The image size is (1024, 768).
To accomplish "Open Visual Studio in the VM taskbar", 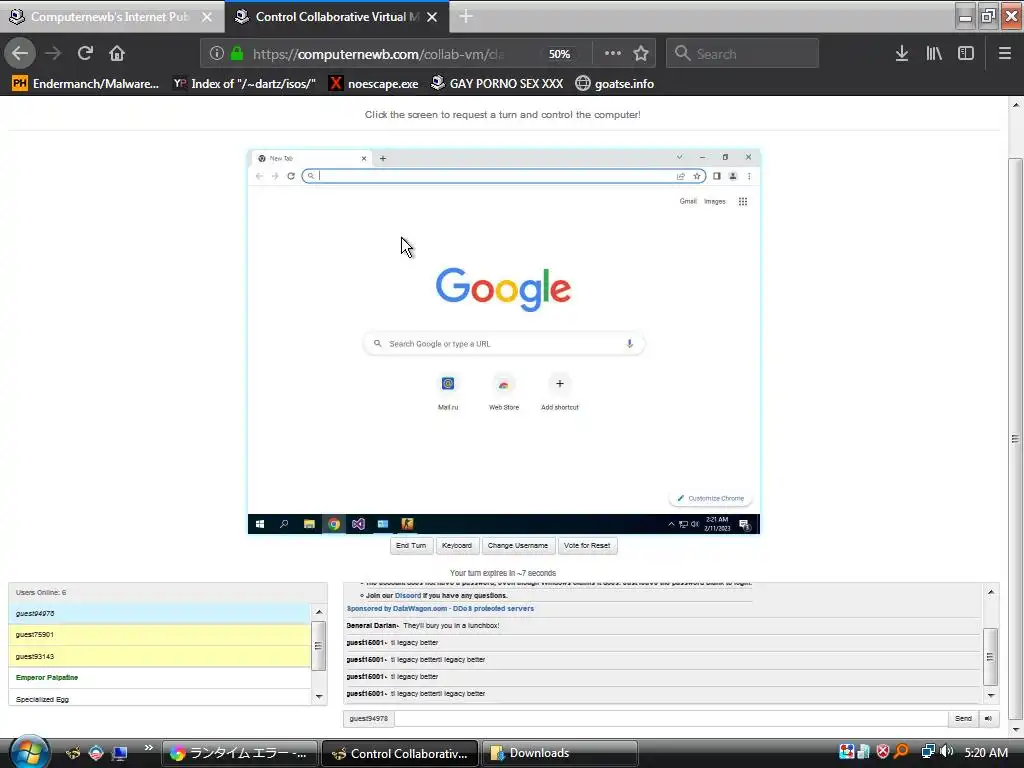I will coord(358,524).
